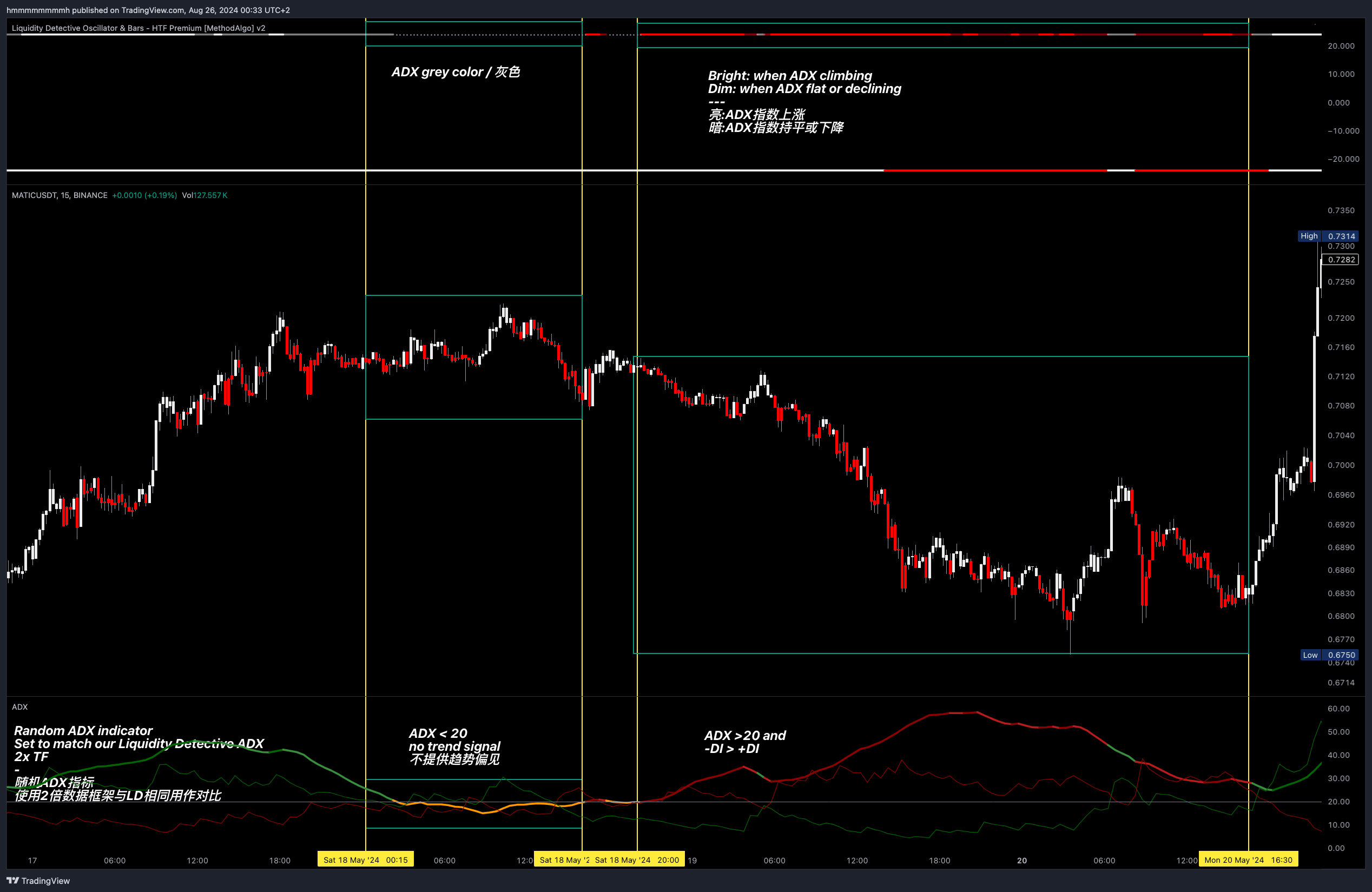Click the bold 20 date label on time axis
Screen dimensions: 1372x892
(x=1021, y=860)
